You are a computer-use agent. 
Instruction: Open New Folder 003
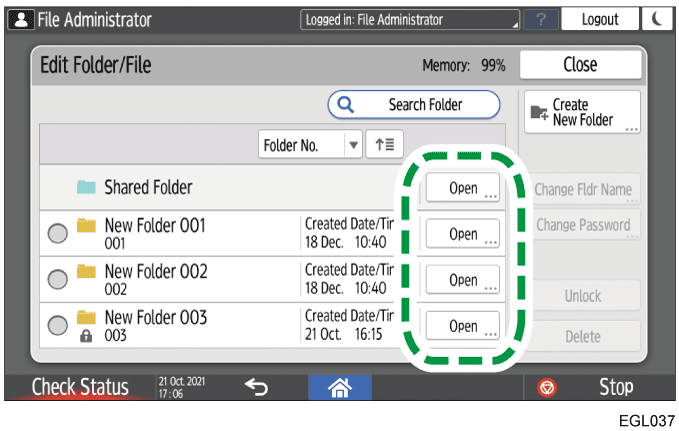coord(462,326)
